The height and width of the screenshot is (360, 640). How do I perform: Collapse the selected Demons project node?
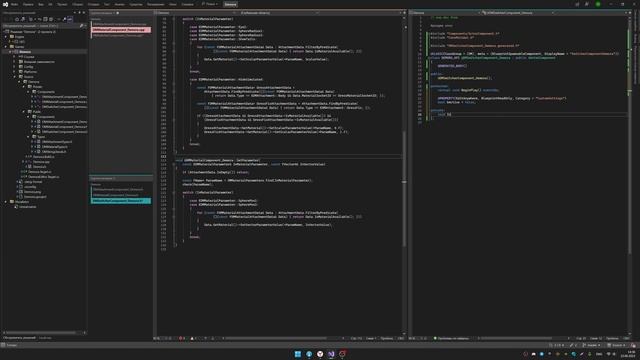pyautogui.click(x=10, y=52)
